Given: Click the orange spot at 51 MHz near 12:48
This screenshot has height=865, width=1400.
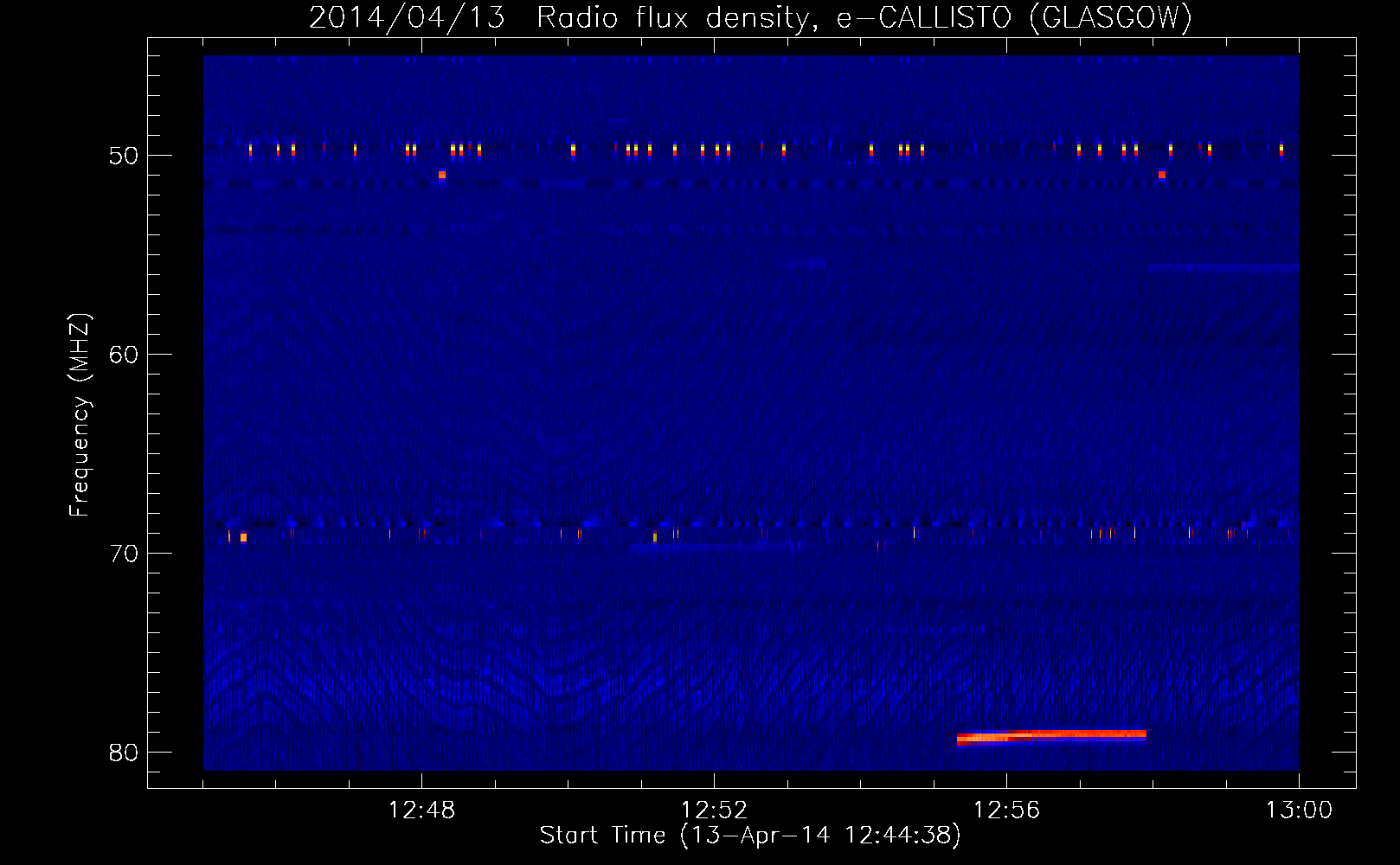Looking at the screenshot, I should [x=442, y=175].
